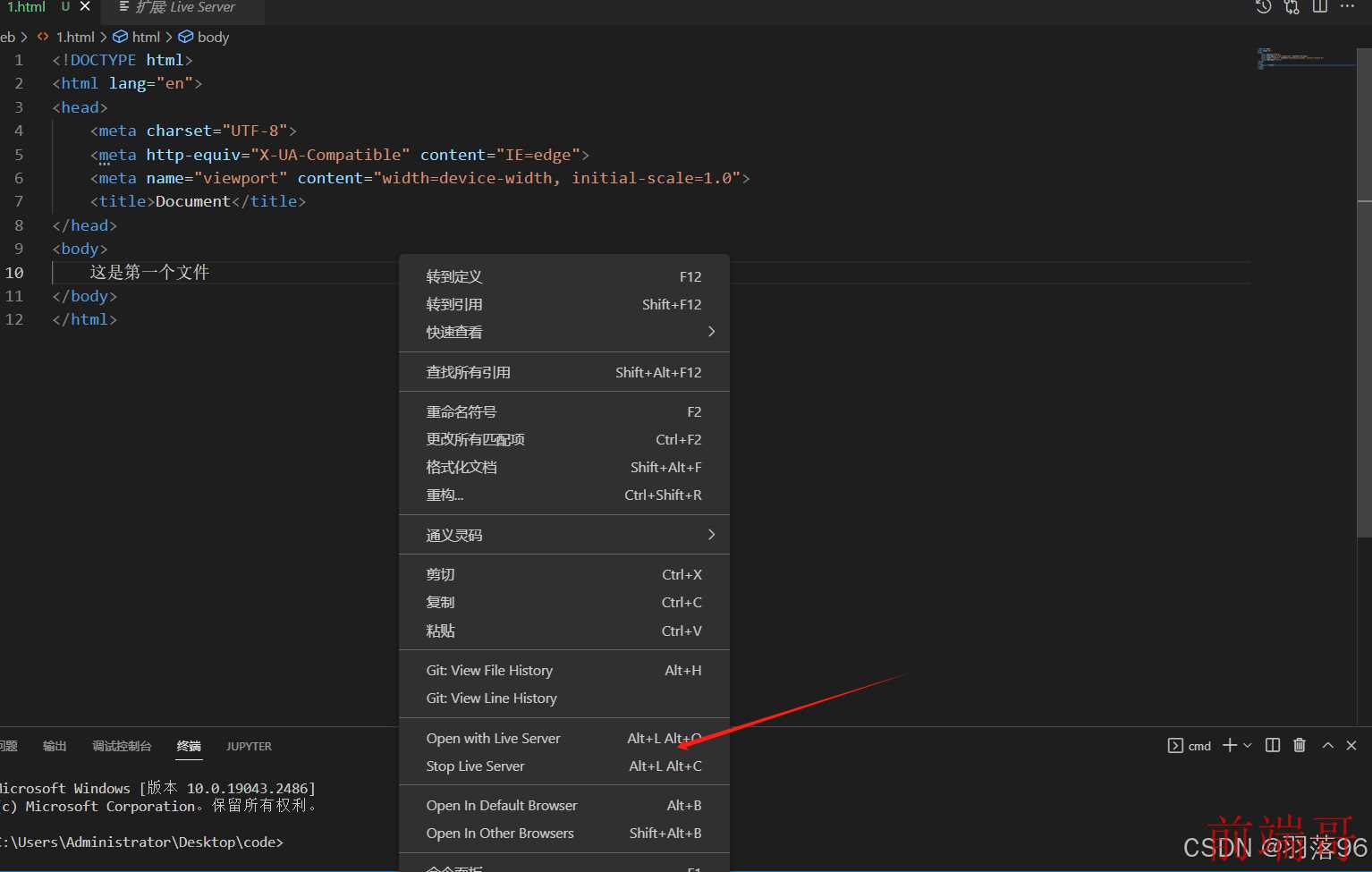Choose Go to References menu entry
Screen dimensions: 1372x872
[564, 304]
